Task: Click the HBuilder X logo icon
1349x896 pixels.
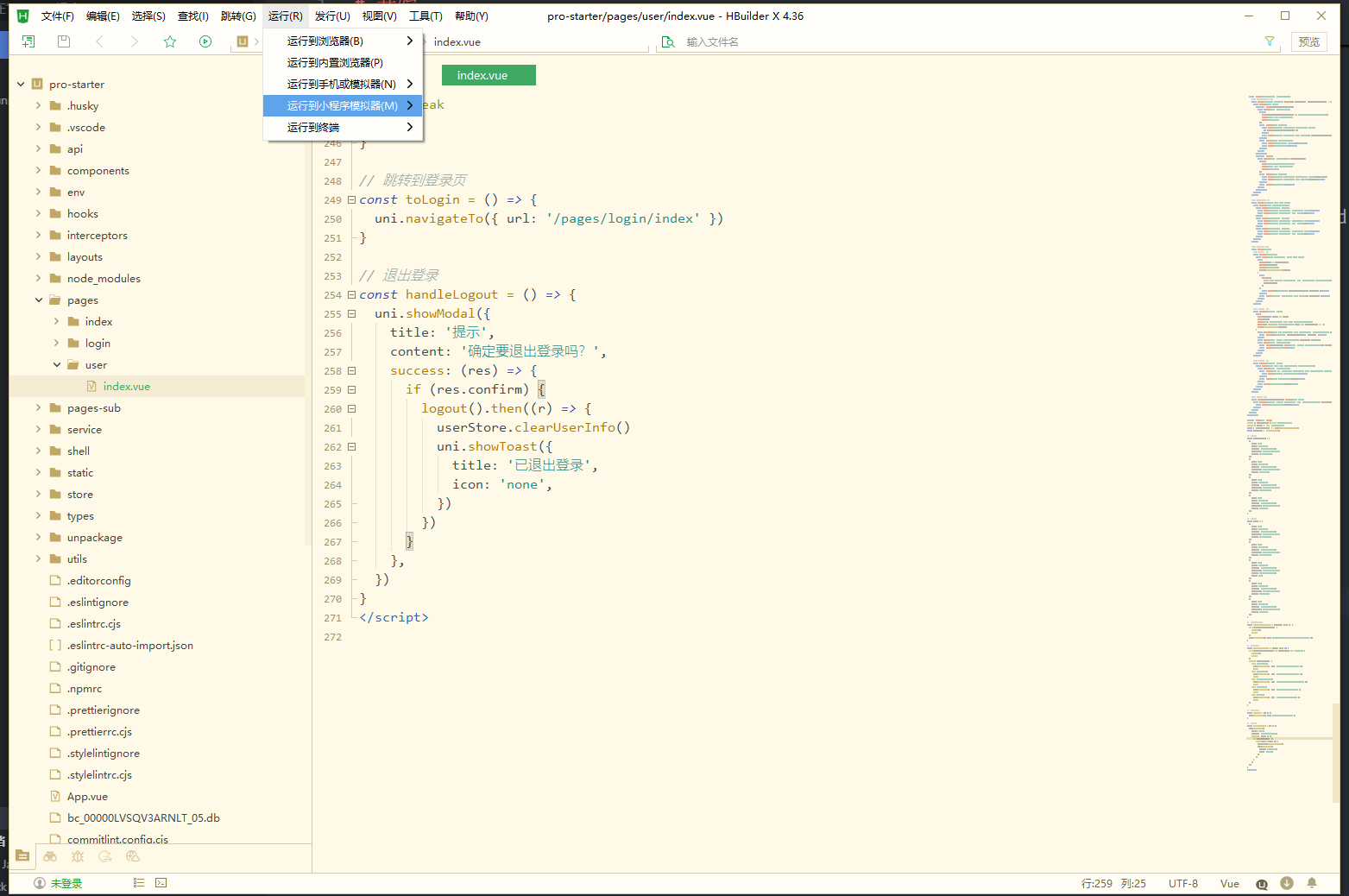Action: pos(23,16)
